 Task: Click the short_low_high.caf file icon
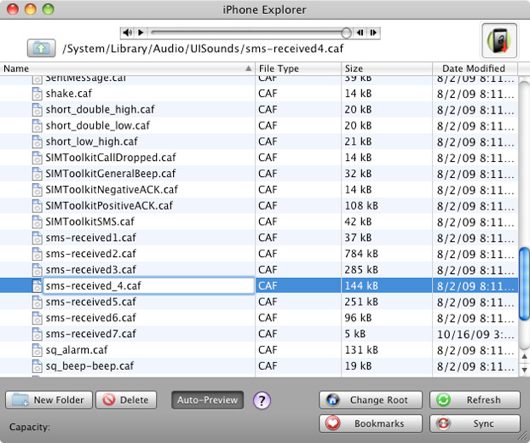click(37, 142)
